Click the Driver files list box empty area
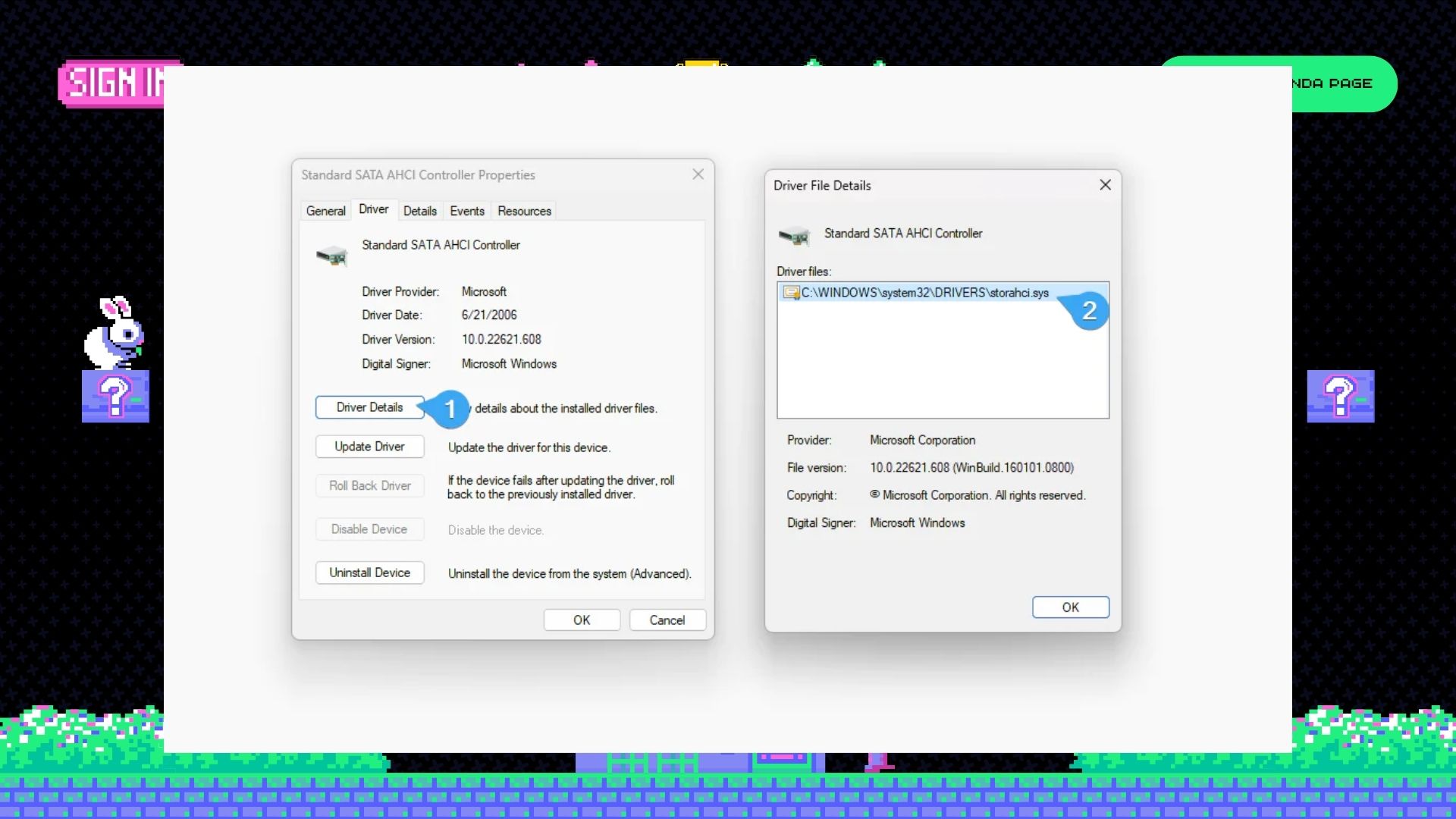This screenshot has height=819, width=1456. coord(943,364)
